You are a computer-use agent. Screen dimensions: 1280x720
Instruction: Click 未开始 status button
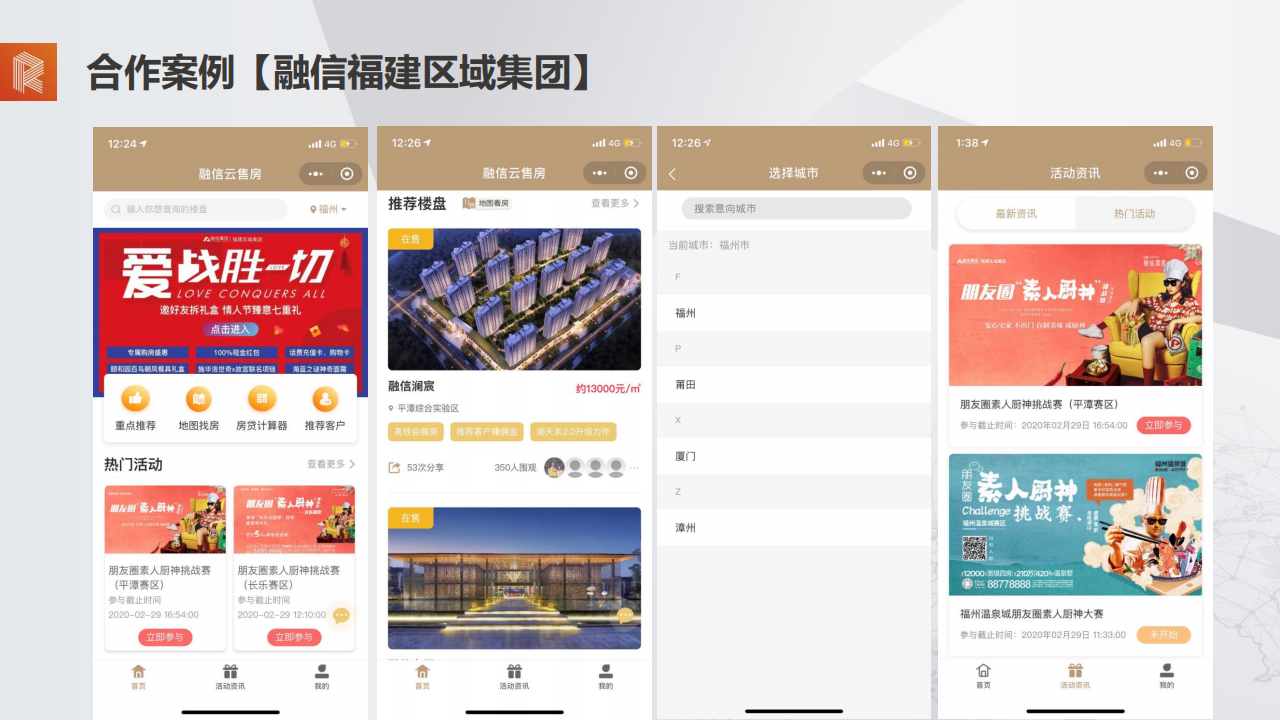[x=1163, y=635]
